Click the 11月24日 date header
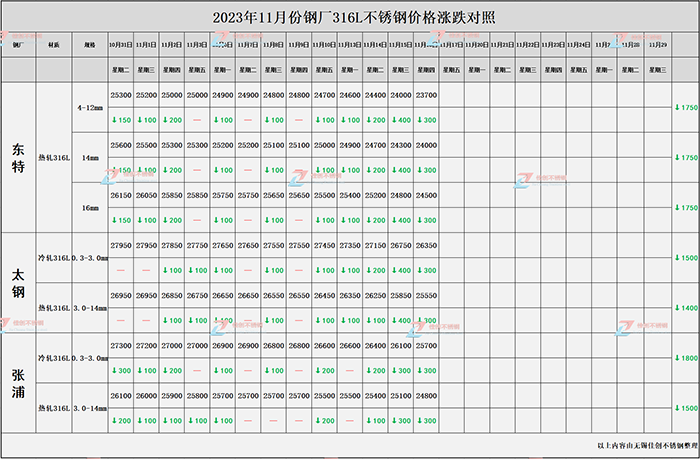The height and width of the screenshot is (459, 700). (x=579, y=45)
